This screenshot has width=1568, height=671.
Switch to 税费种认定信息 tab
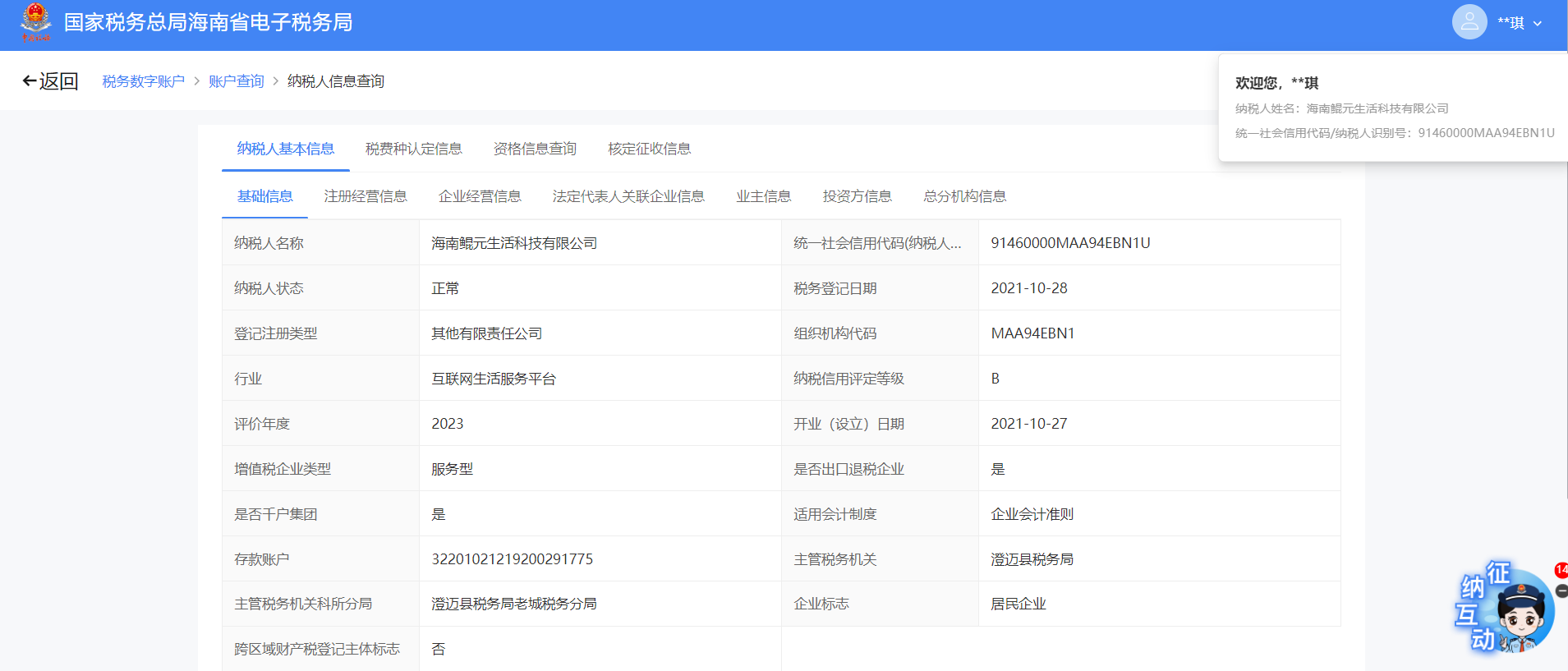pyautogui.click(x=413, y=149)
